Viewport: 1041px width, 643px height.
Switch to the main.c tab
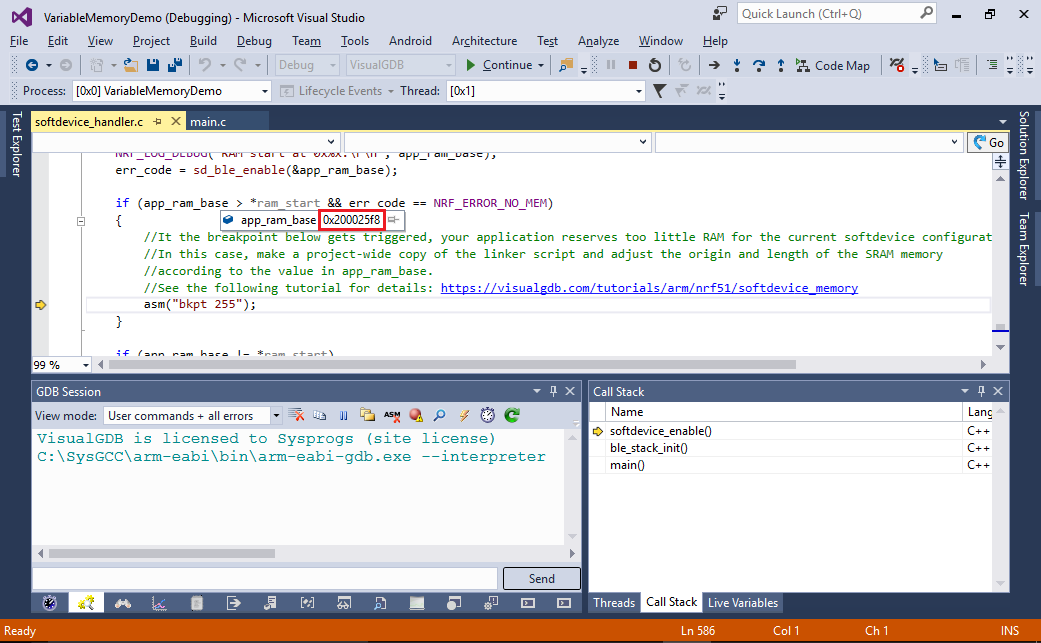pyautogui.click(x=208, y=121)
